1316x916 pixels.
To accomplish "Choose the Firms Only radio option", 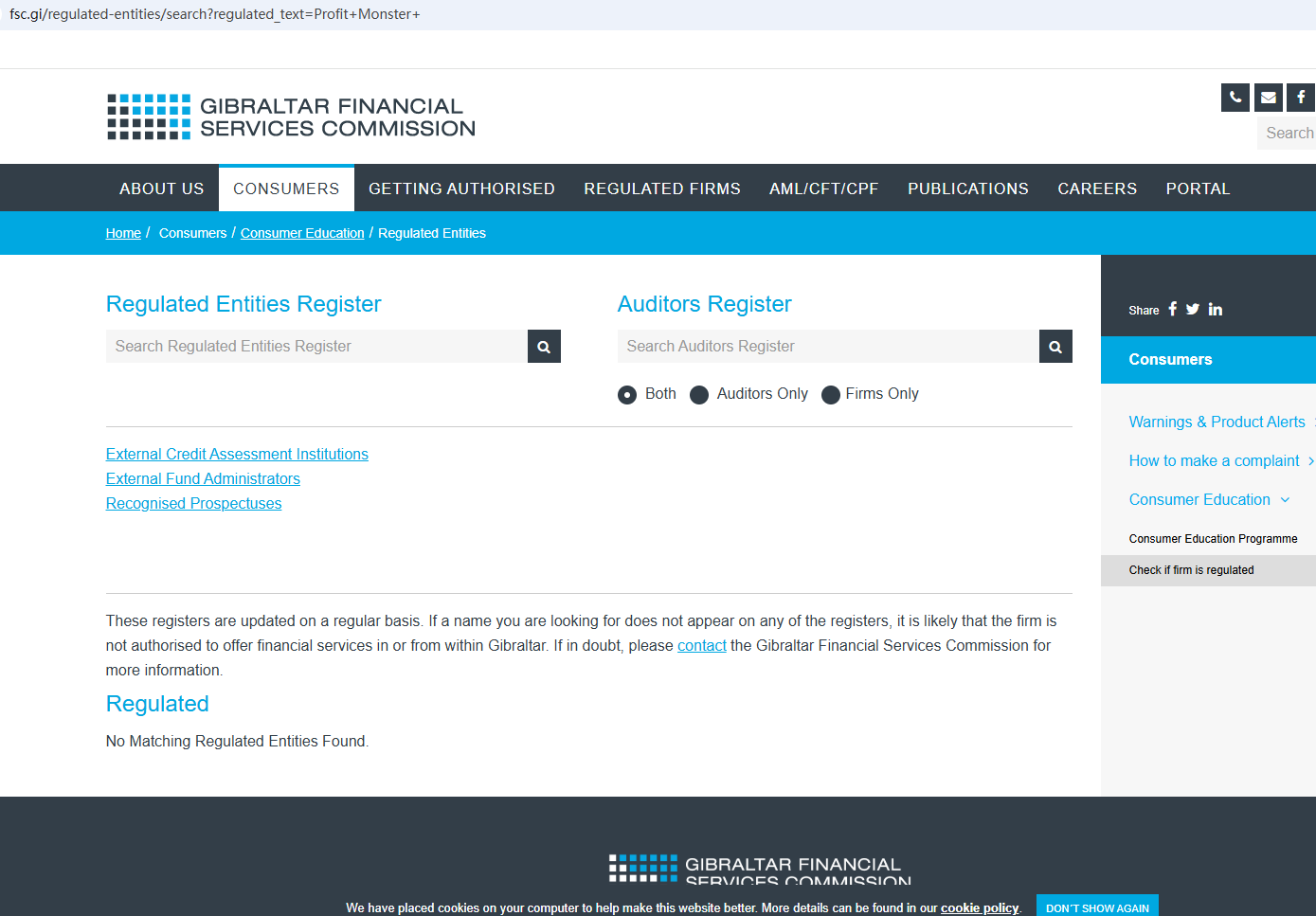I will pos(831,395).
